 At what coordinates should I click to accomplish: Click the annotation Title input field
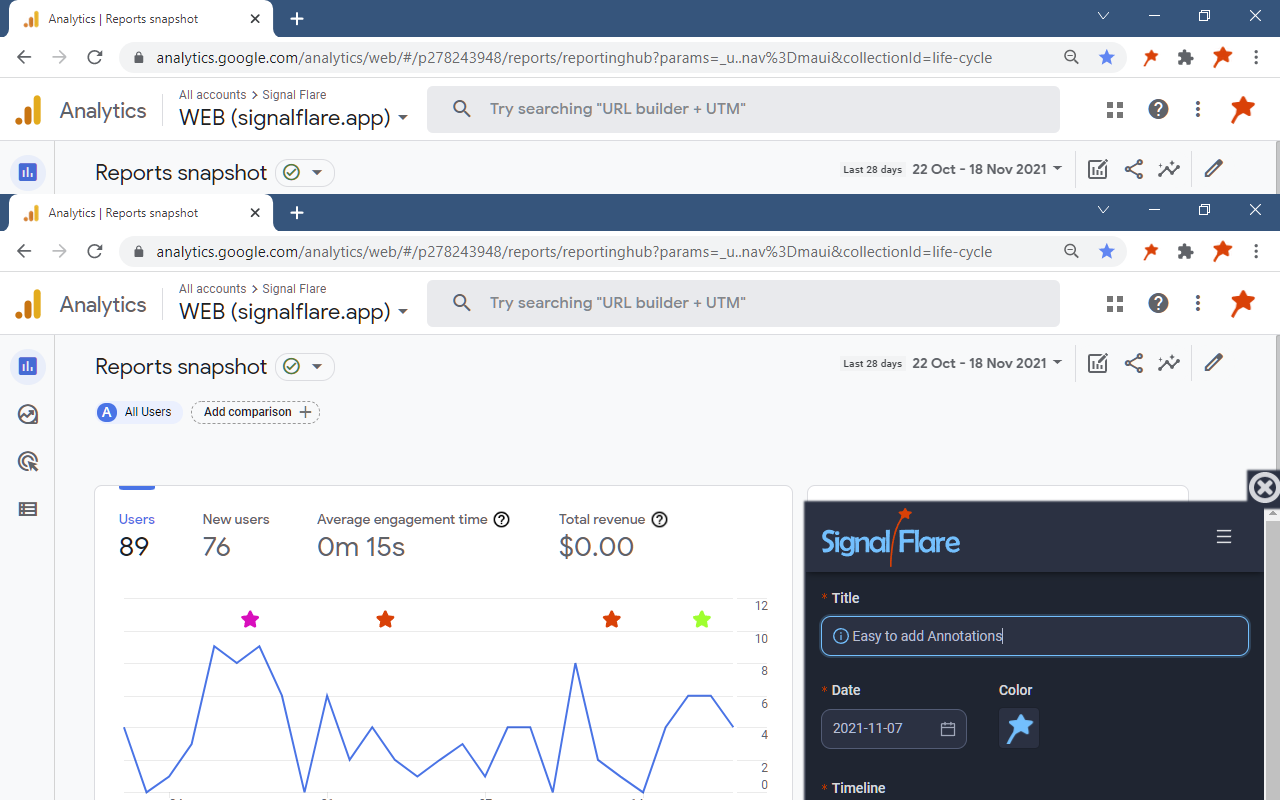1034,636
